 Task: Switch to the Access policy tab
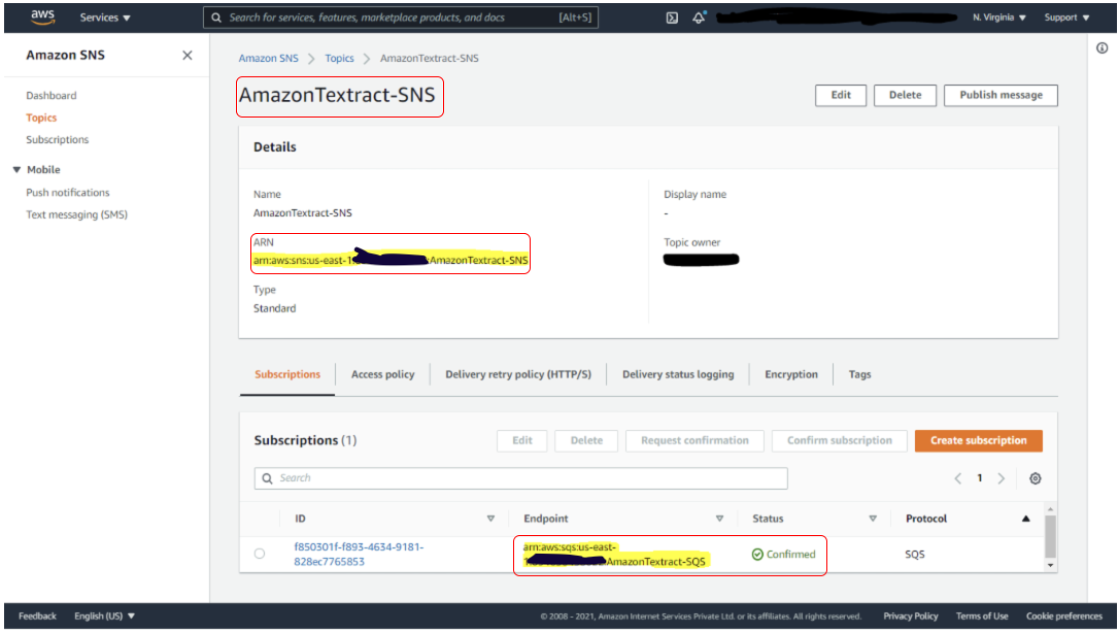click(x=382, y=374)
